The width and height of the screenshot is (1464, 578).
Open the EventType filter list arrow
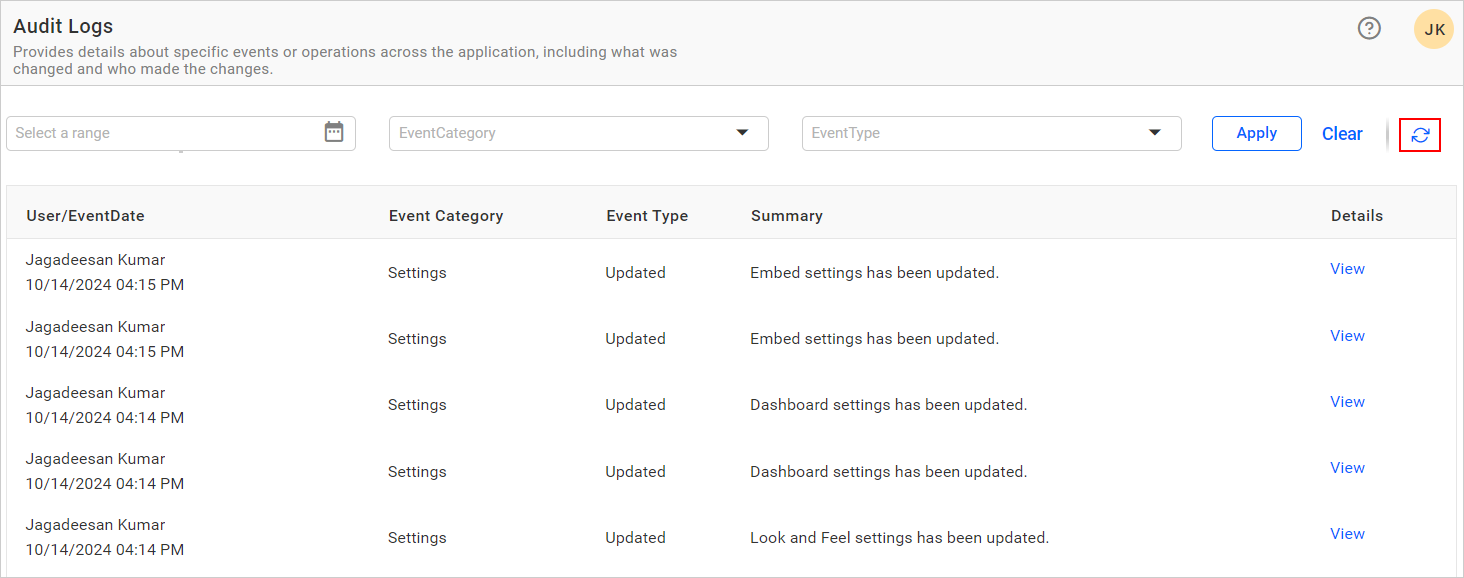tap(1155, 132)
